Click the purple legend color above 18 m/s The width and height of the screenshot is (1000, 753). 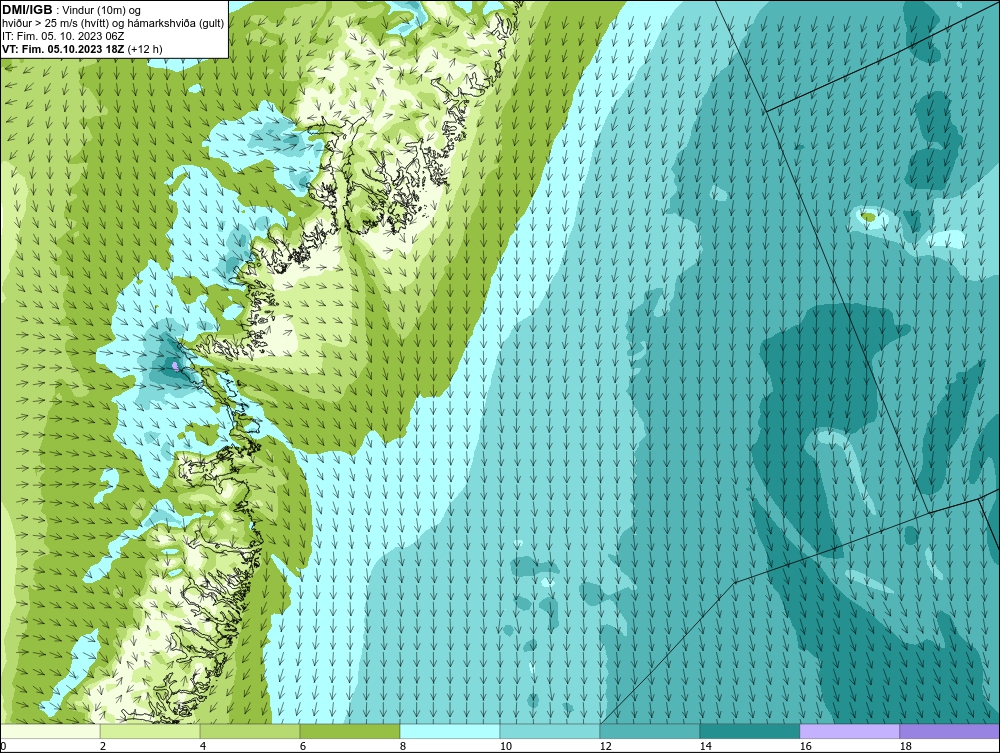[x=950, y=731]
